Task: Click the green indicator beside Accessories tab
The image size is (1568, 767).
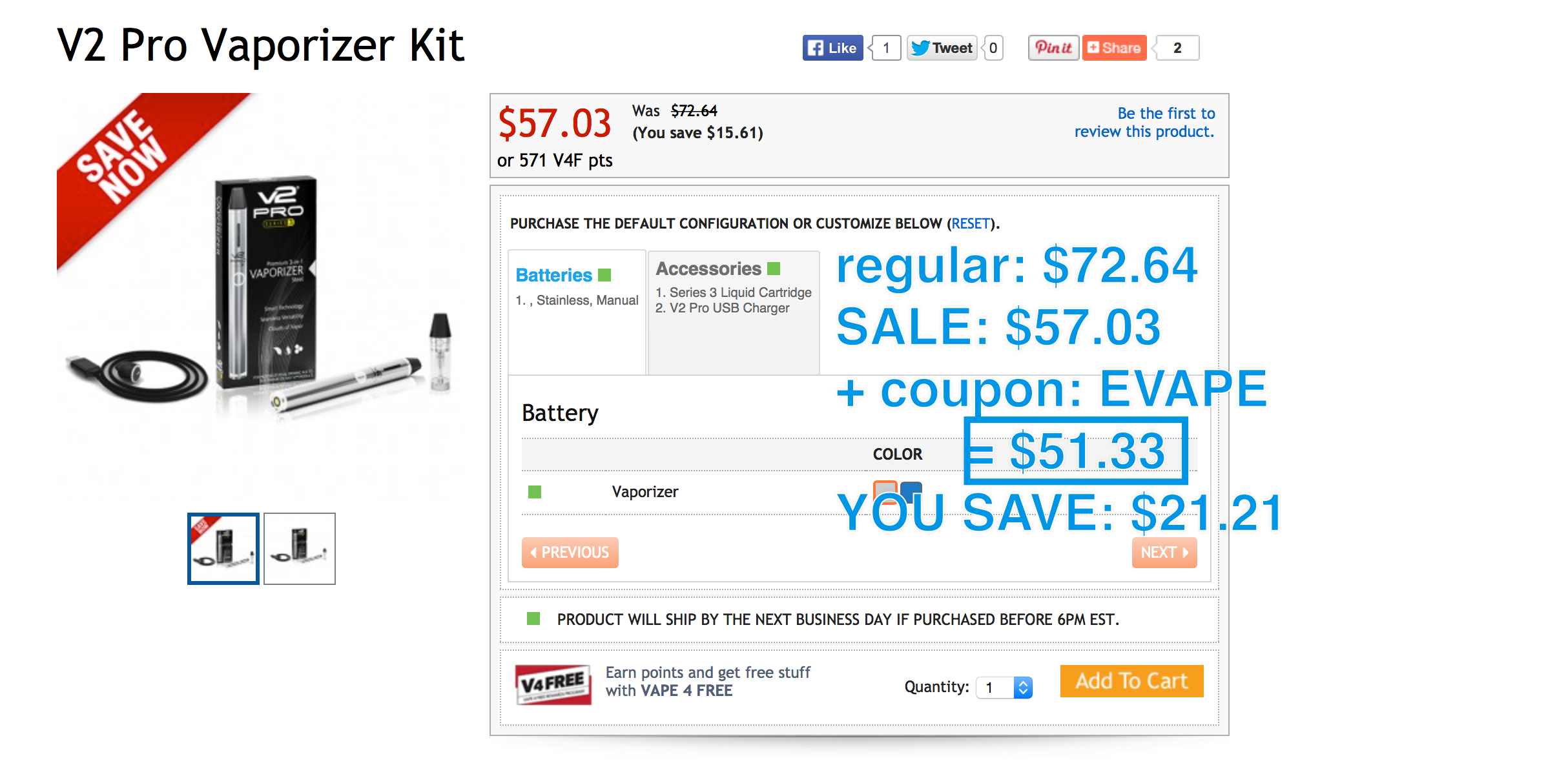Action: (774, 269)
